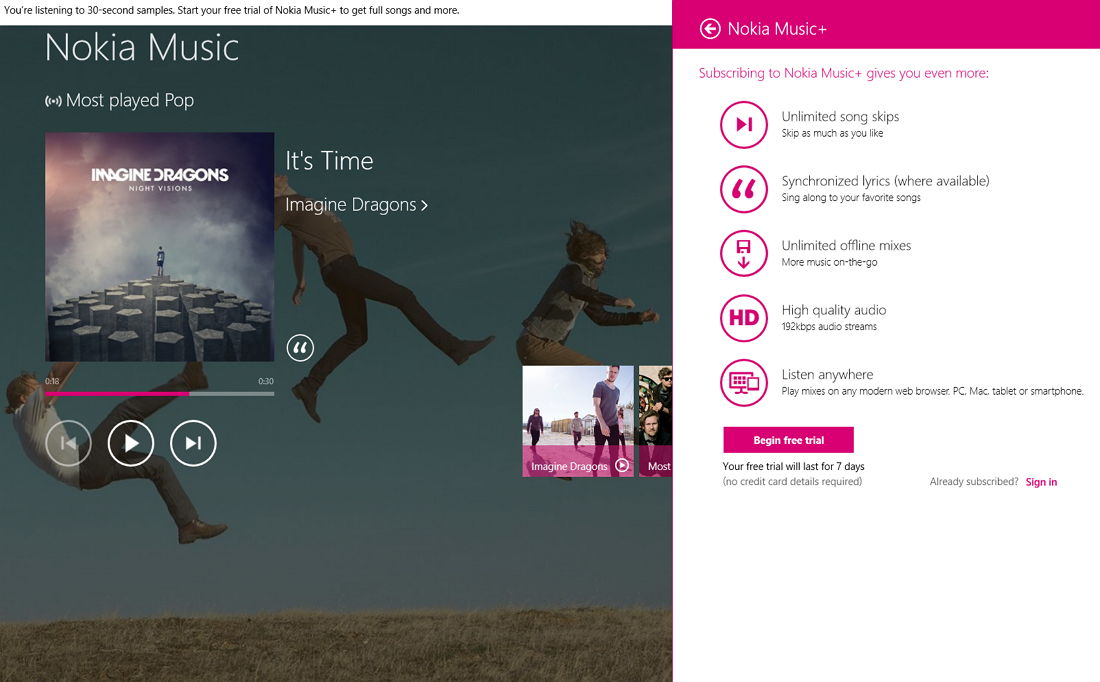This screenshot has height=682, width=1100.
Task: Click the back arrow beside Nokia Music+
Action: [710, 29]
